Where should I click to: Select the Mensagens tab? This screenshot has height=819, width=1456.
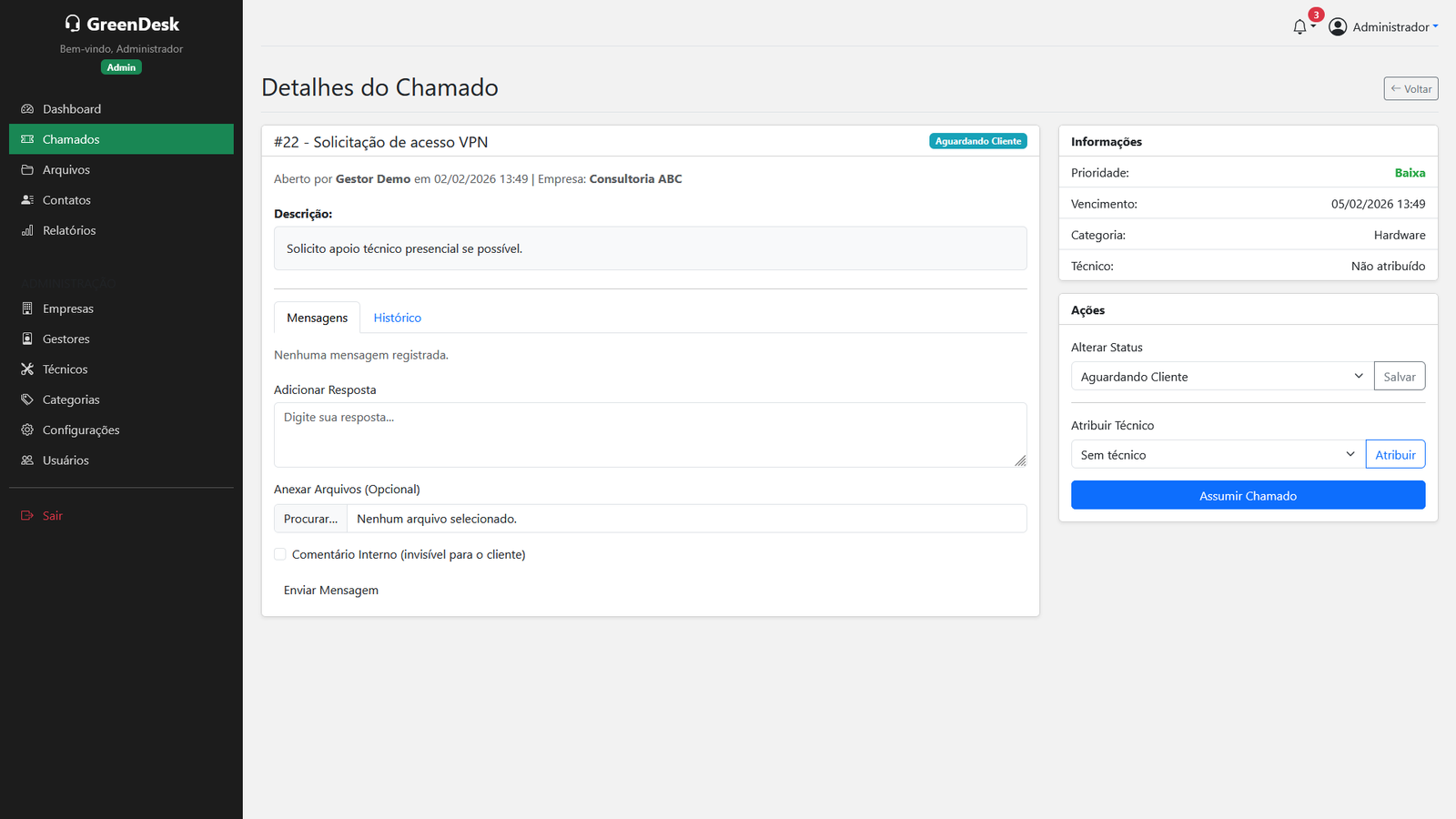pyautogui.click(x=317, y=318)
